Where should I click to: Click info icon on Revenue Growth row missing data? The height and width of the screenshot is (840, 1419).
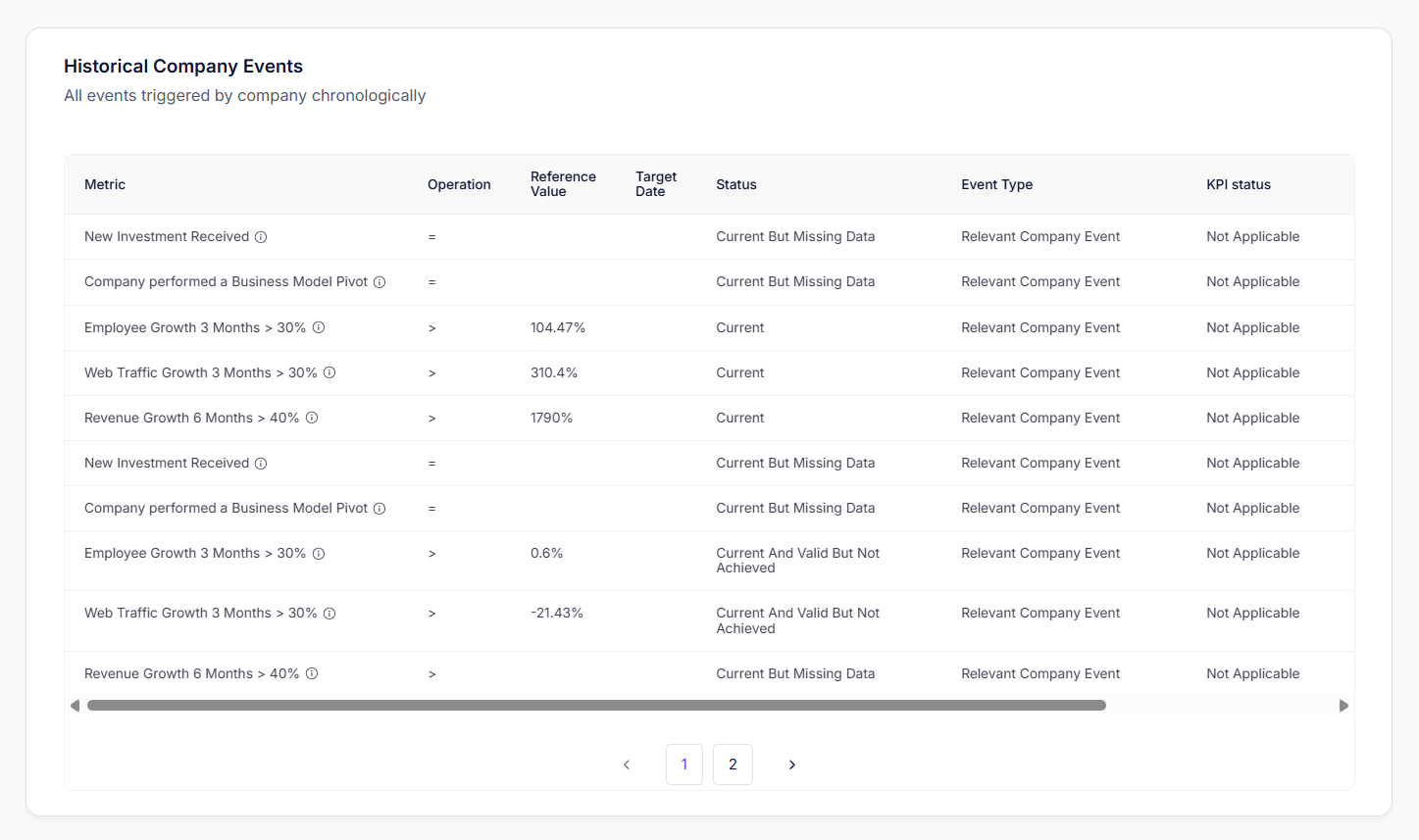(x=312, y=673)
